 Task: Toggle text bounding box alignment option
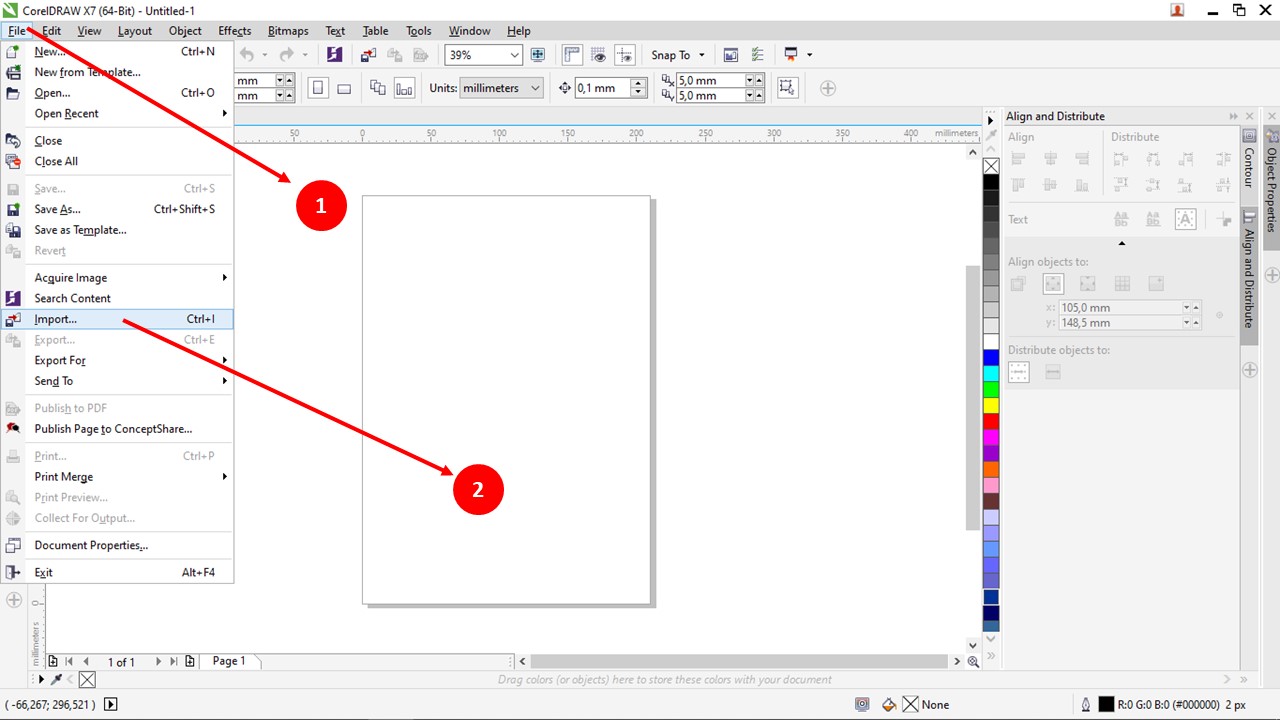click(1185, 219)
